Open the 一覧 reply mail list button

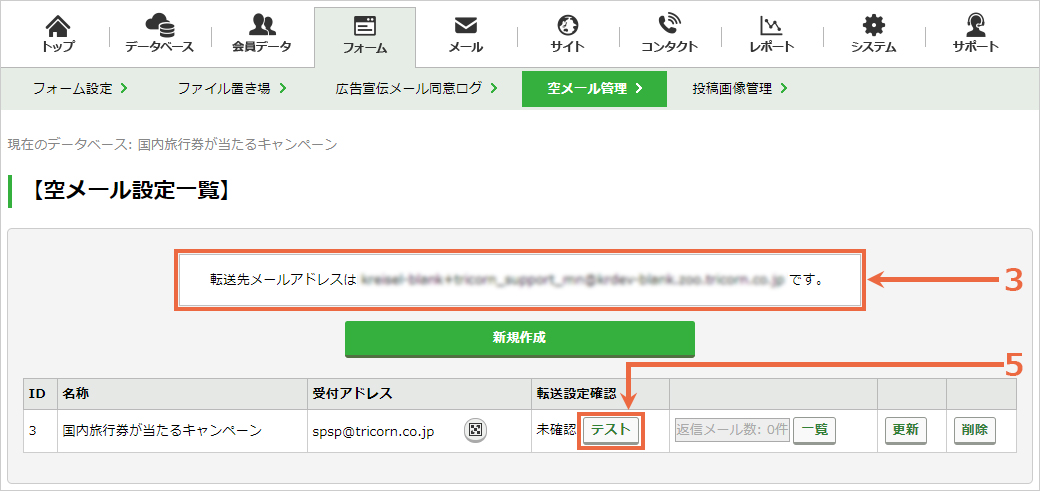click(x=814, y=430)
